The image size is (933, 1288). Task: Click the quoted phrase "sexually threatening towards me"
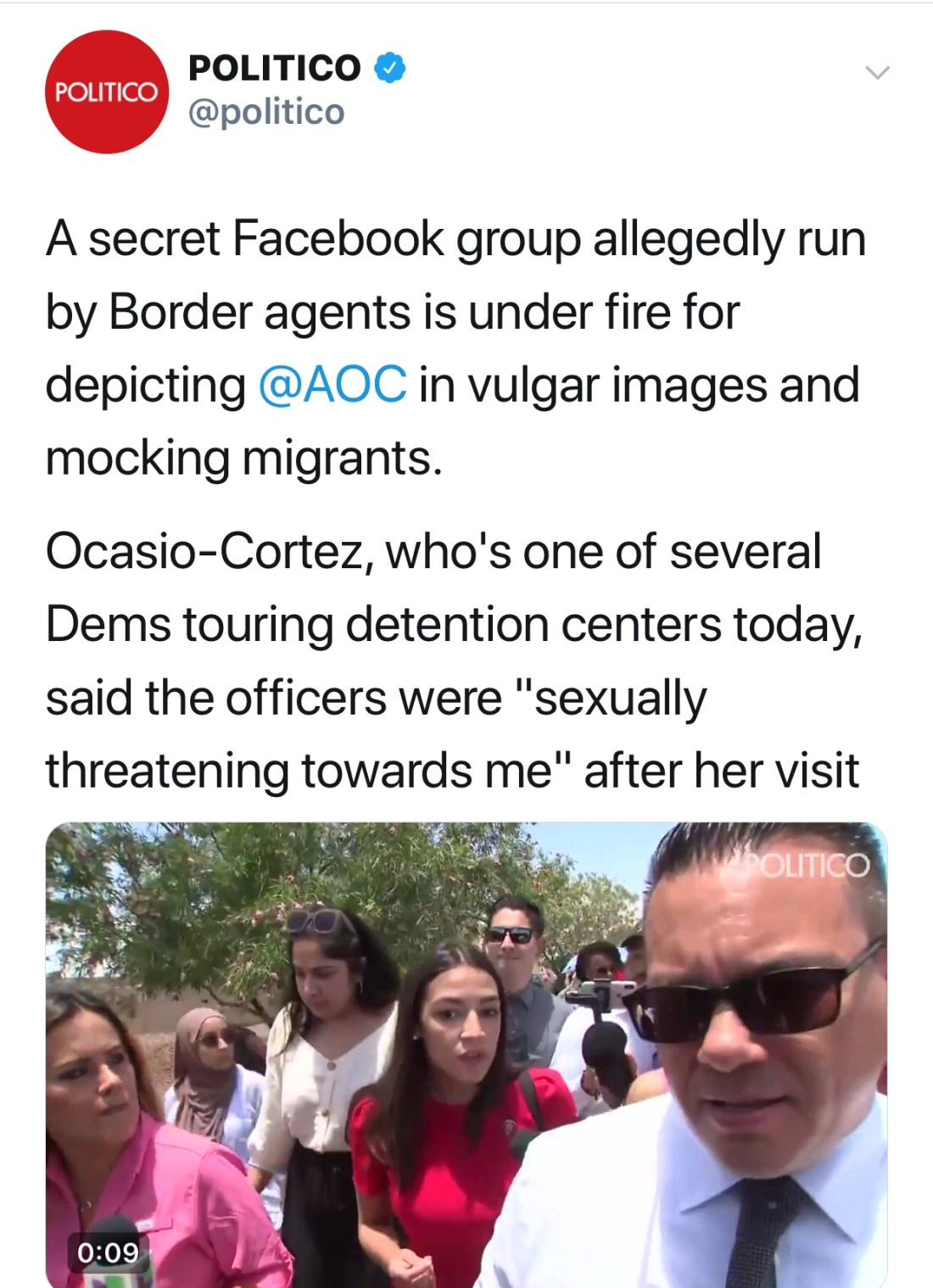click(377, 734)
